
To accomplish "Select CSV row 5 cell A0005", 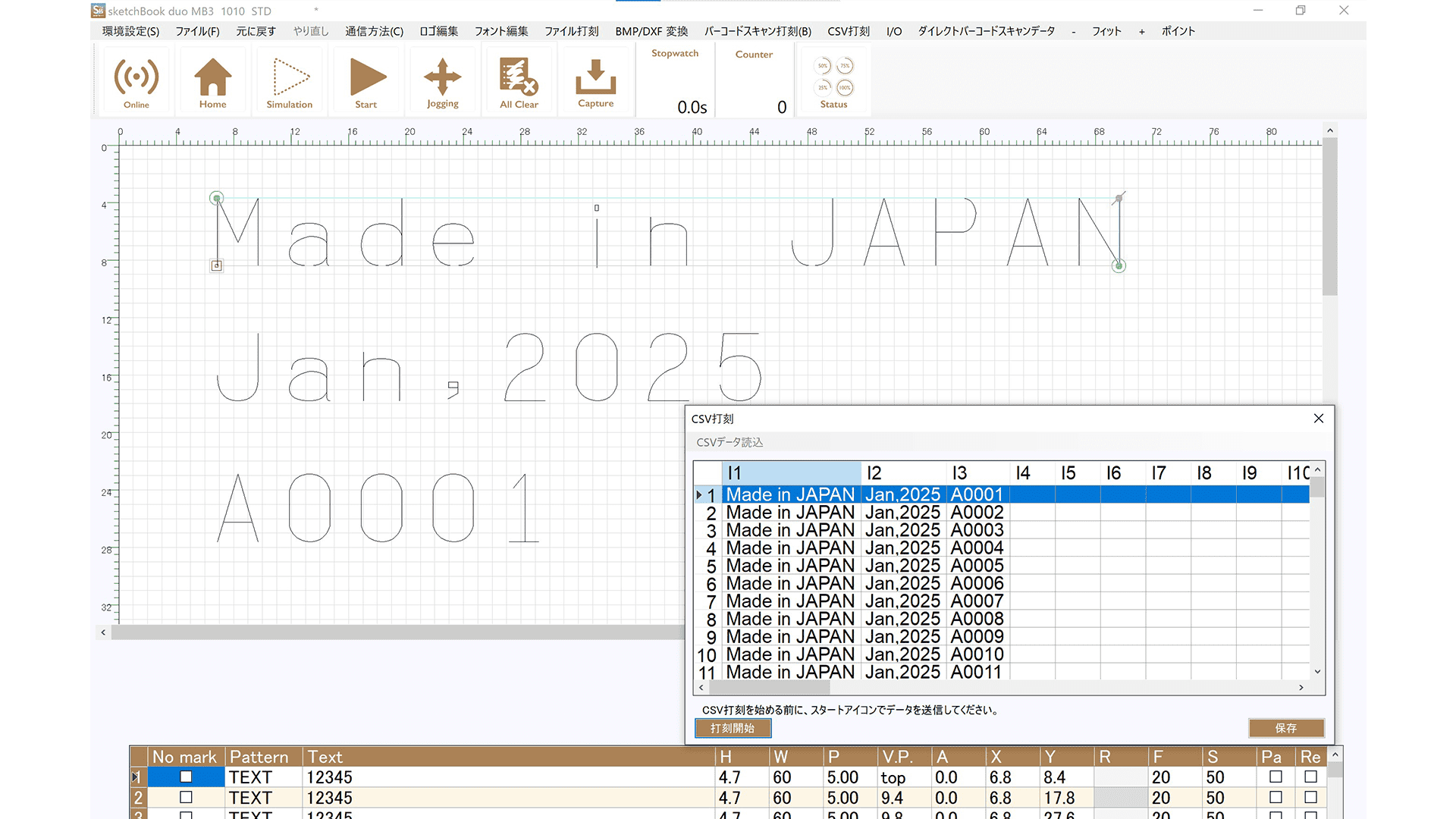I will coord(977,566).
